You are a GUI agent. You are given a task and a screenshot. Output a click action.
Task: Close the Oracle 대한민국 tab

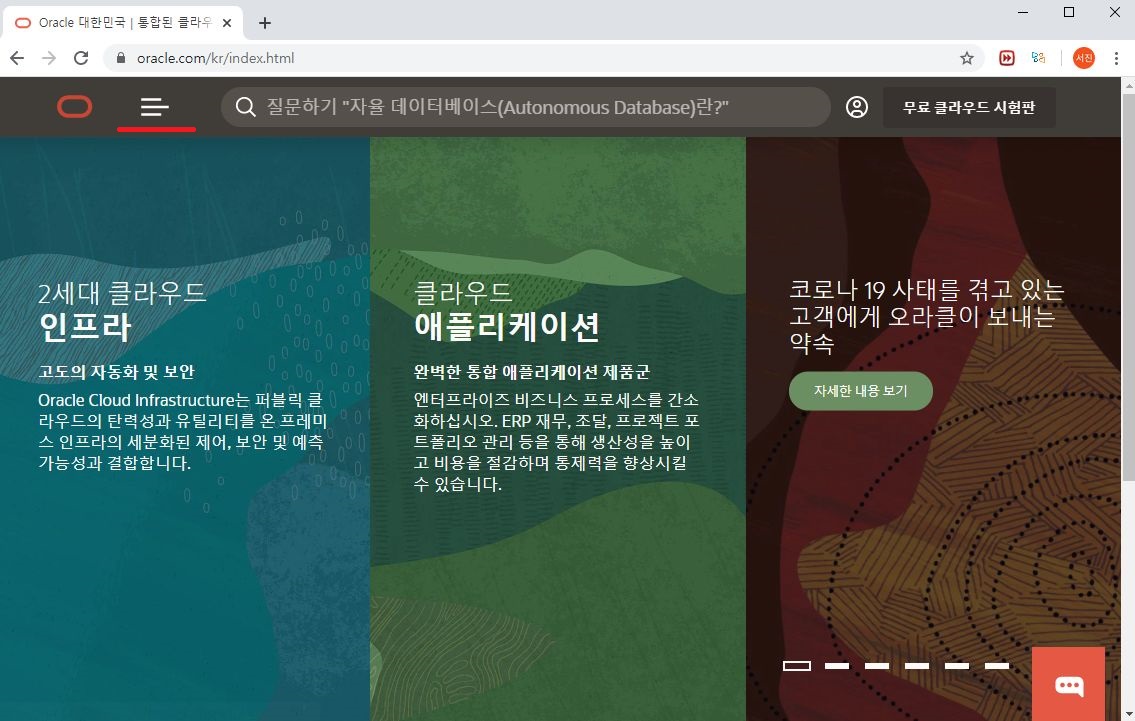(x=227, y=23)
